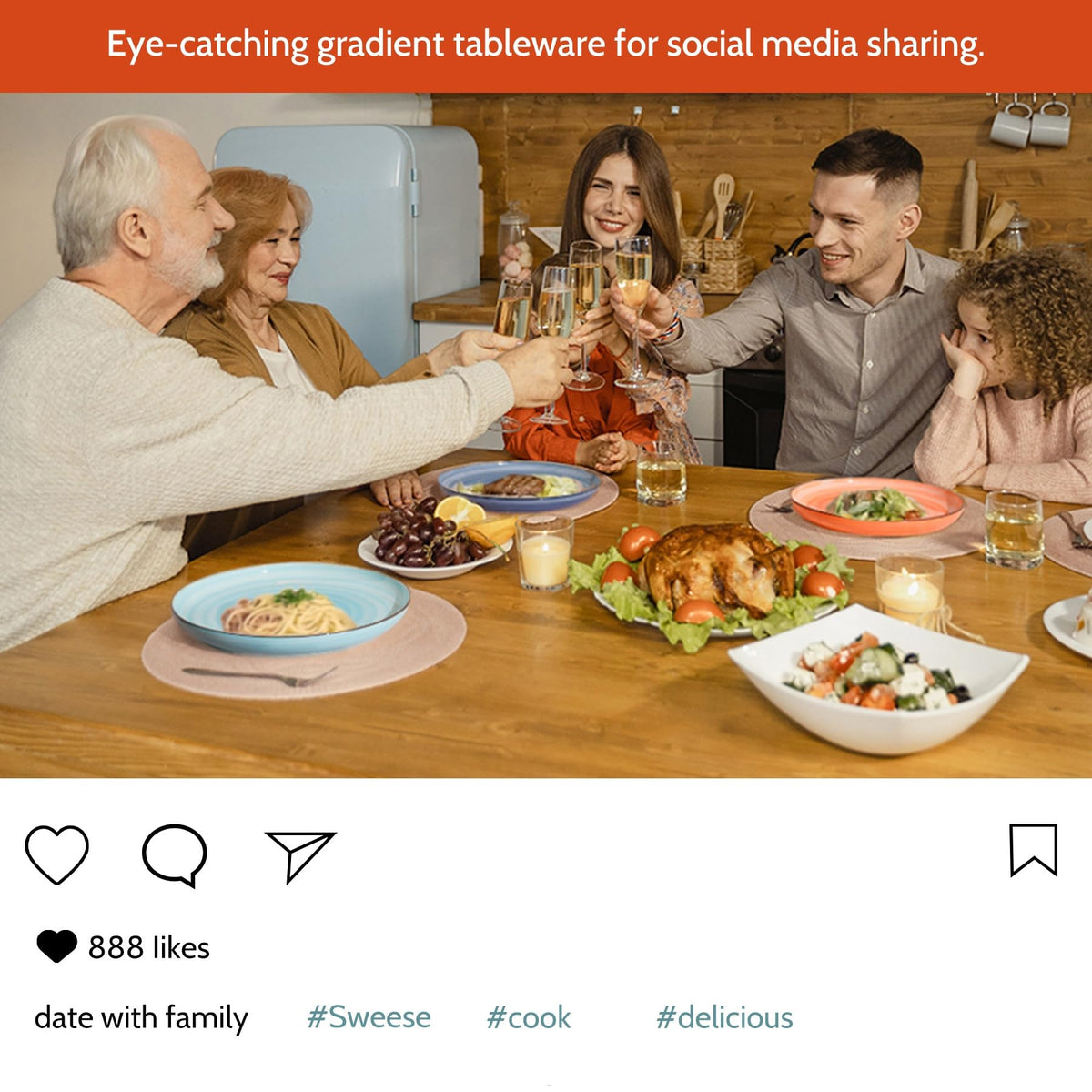Save the post using the bookmark icon

pyautogui.click(x=1034, y=850)
